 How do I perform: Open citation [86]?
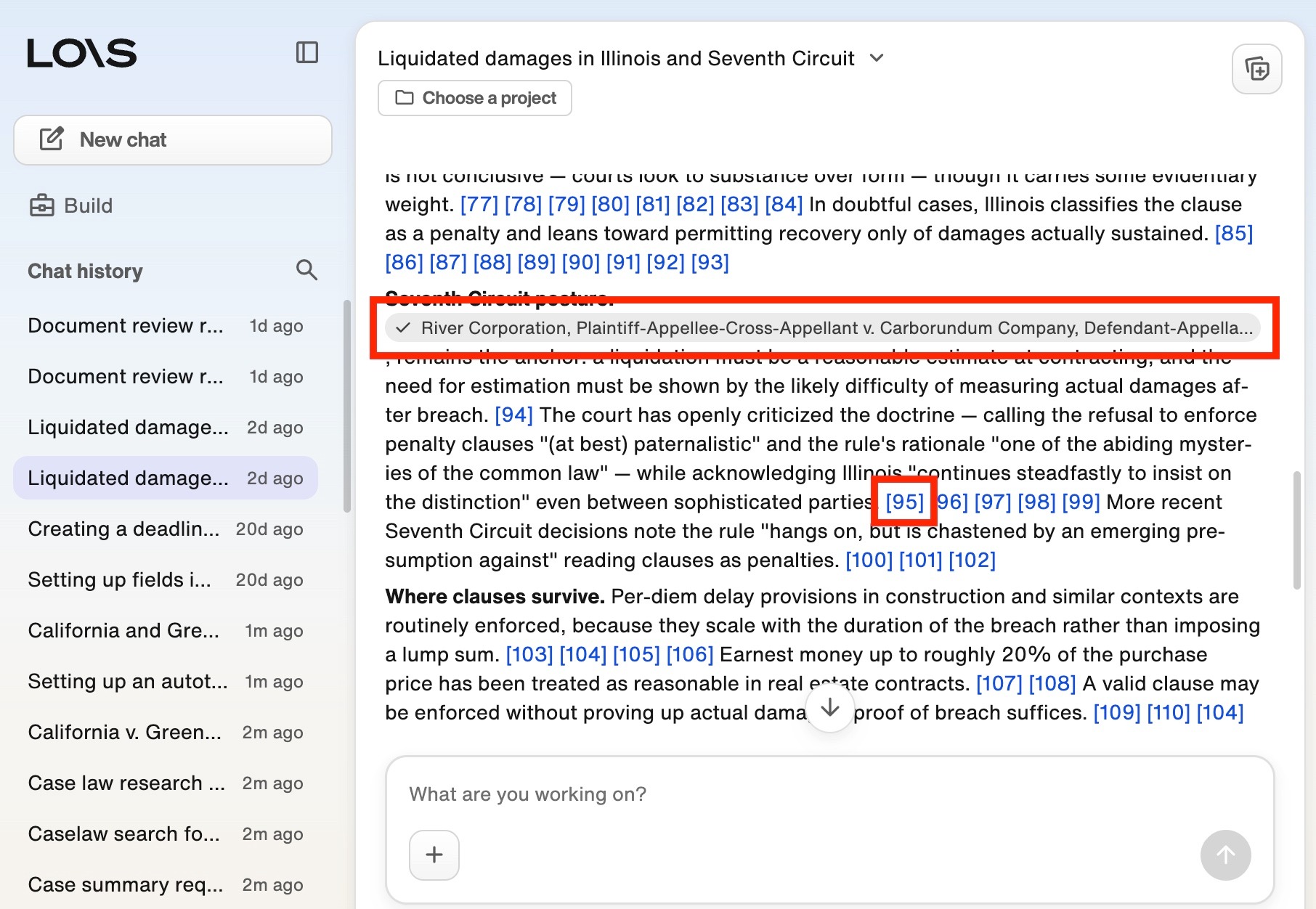pyautogui.click(x=405, y=263)
